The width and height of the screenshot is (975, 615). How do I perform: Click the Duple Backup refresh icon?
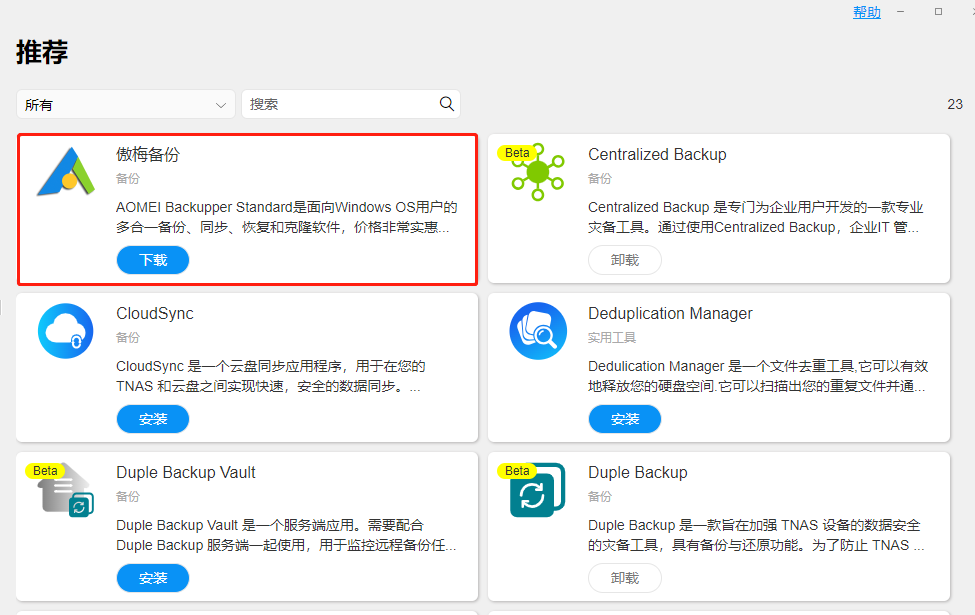[537, 490]
